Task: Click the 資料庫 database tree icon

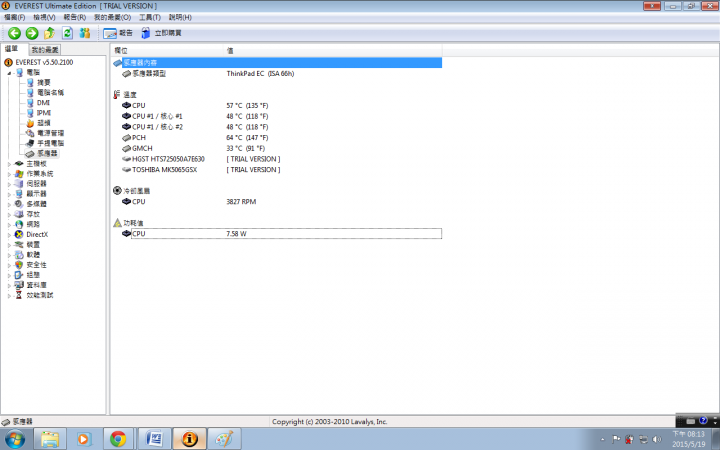Action: coord(19,285)
